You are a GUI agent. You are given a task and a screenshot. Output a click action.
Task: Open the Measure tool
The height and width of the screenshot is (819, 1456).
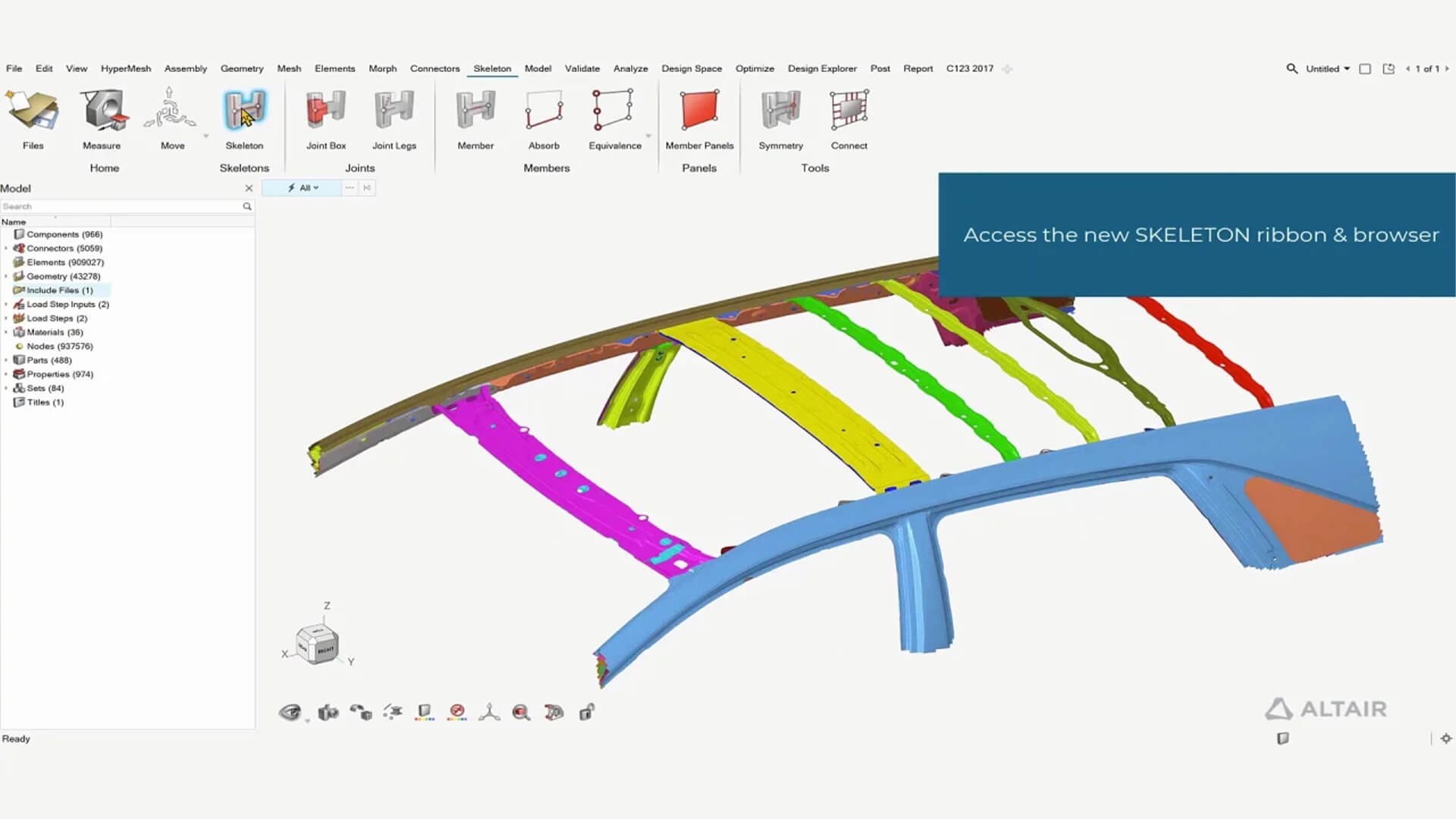pos(102,111)
